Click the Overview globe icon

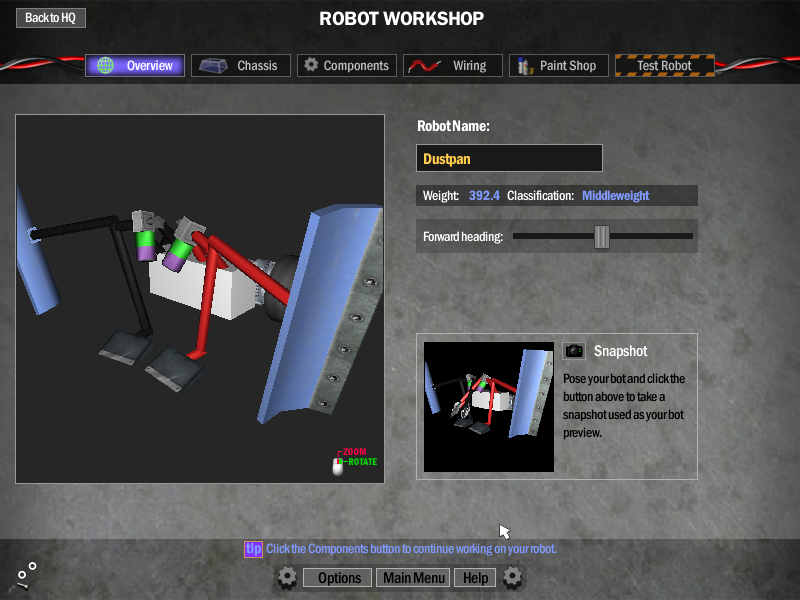pos(106,65)
